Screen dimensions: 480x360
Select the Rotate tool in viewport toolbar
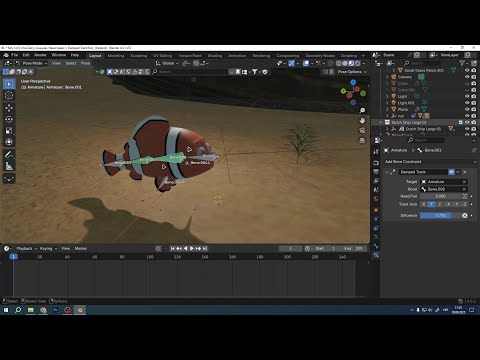(9, 119)
